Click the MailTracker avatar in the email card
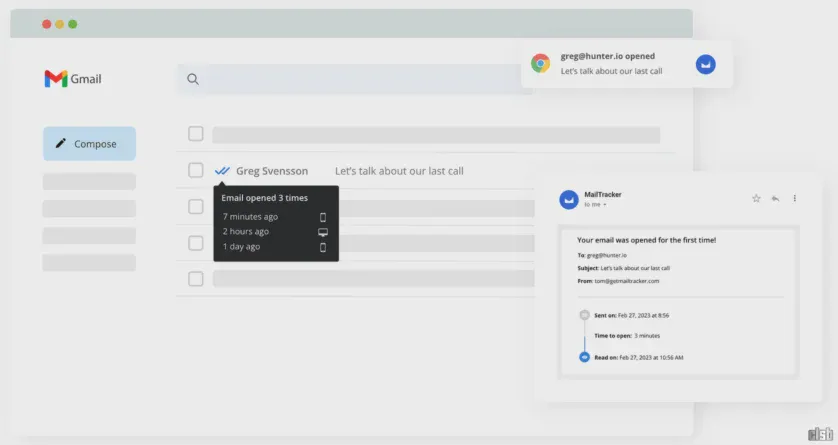Viewport: 838px width, 445px height. click(x=569, y=199)
